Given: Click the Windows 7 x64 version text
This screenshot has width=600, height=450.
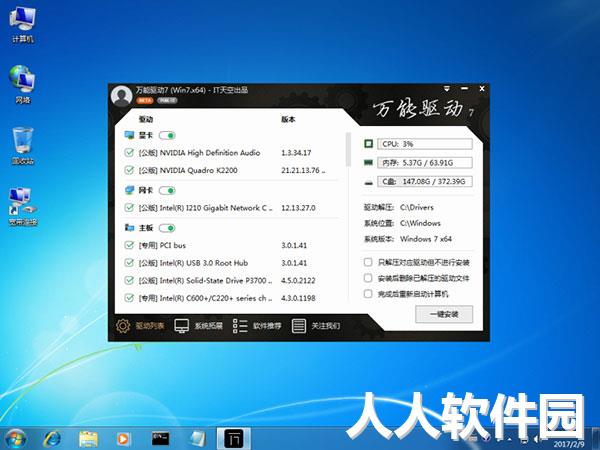Looking at the screenshot, I should 426,239.
